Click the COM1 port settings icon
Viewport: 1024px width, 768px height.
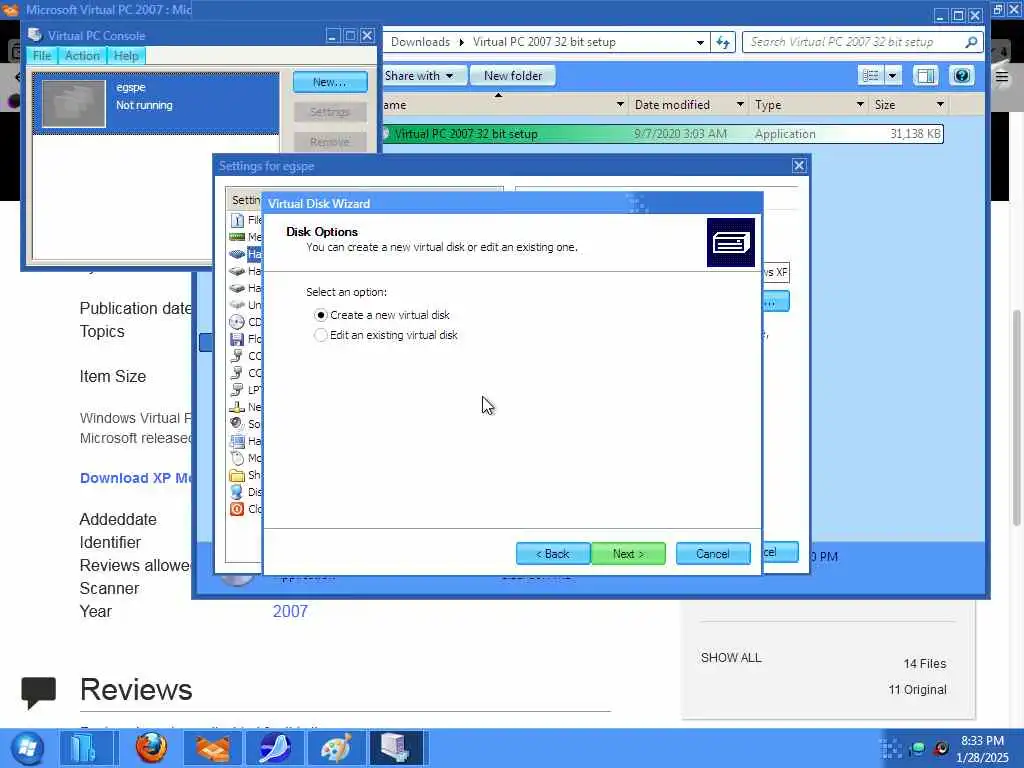coord(237,356)
